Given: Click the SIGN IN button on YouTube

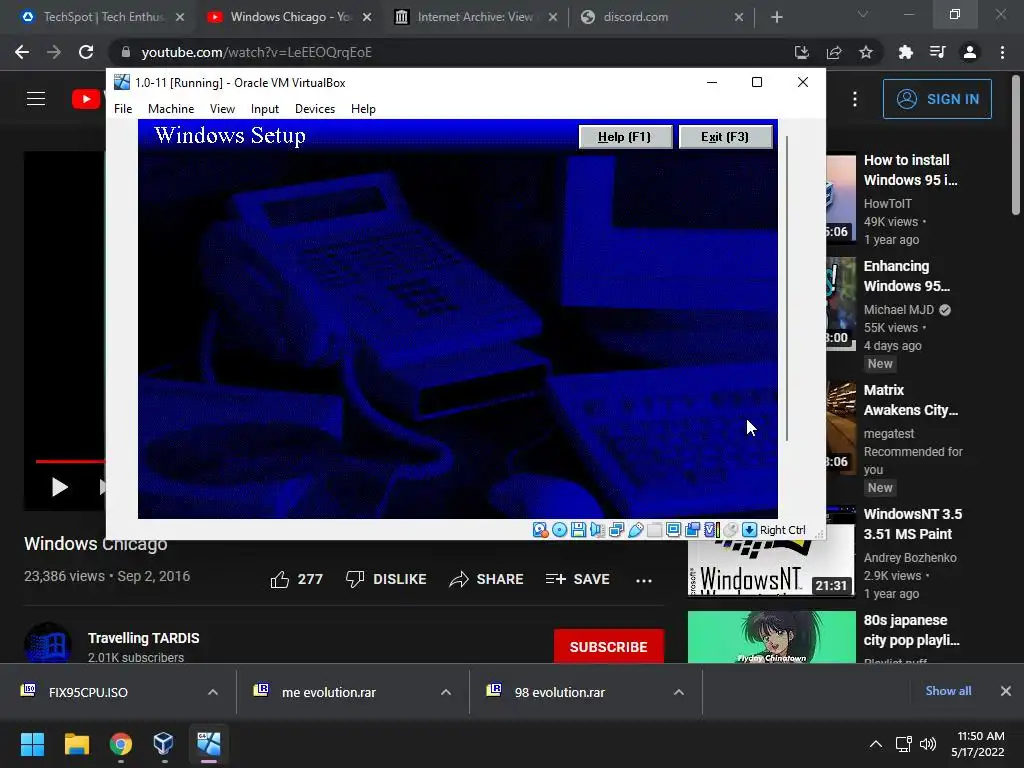Looking at the screenshot, I should [x=937, y=99].
